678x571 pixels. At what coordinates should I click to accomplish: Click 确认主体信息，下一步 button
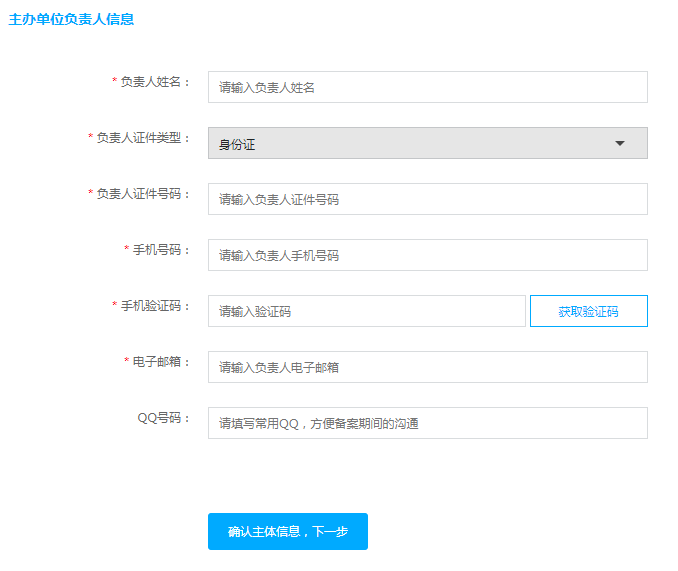click(x=288, y=532)
